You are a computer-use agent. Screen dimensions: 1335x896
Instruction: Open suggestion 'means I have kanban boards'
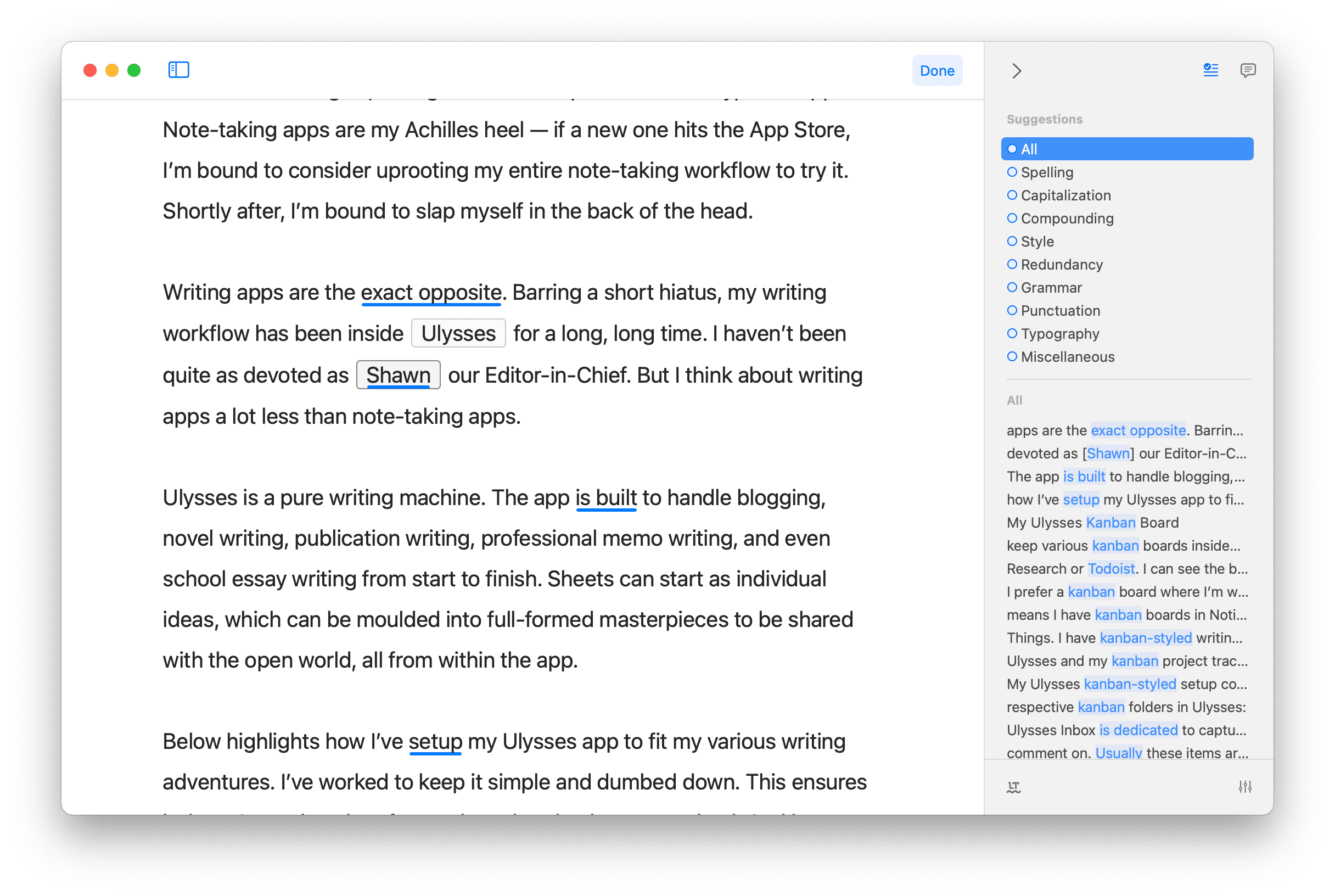[x=1128, y=615]
